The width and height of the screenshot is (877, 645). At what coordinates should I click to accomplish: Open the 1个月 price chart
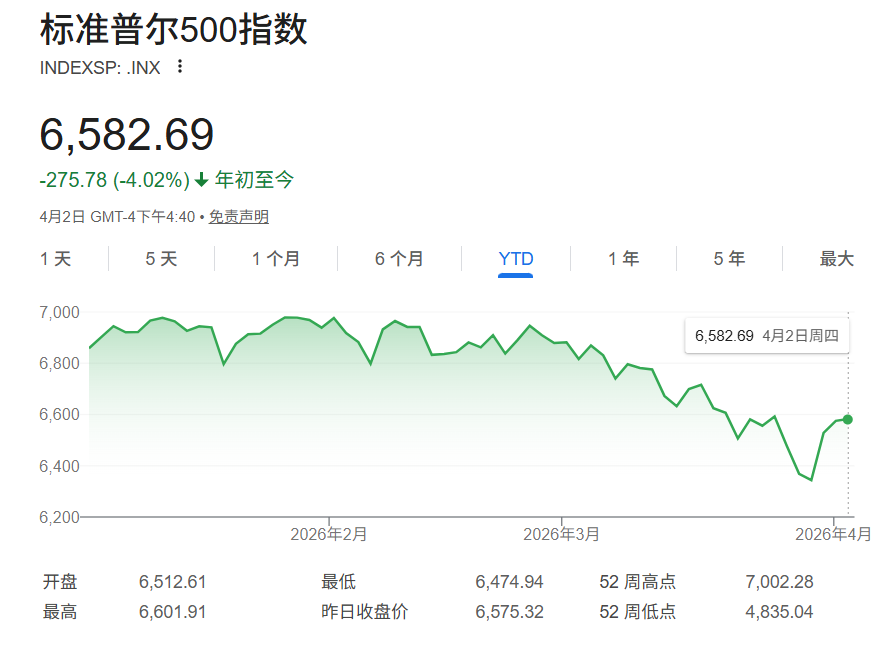275,258
